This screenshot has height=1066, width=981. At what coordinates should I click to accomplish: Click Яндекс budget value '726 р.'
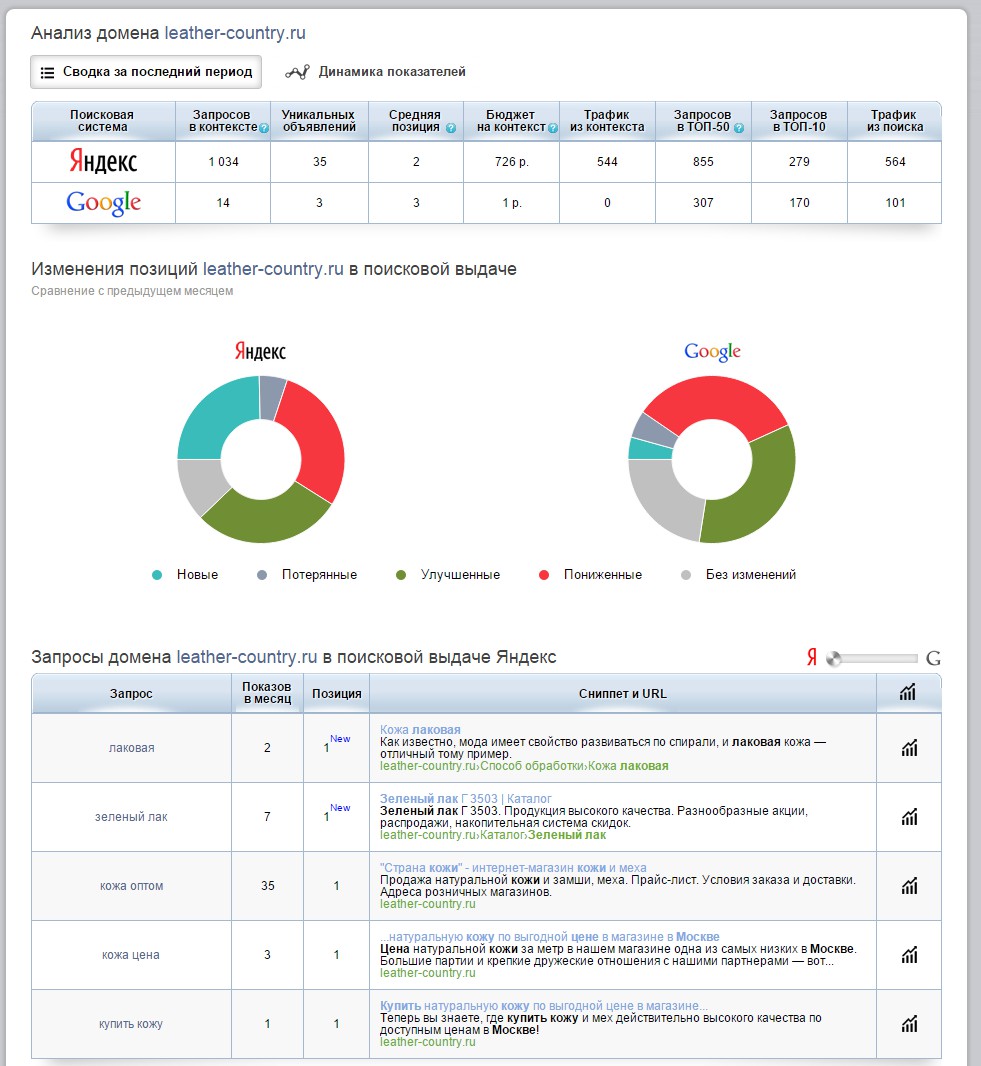click(x=511, y=162)
